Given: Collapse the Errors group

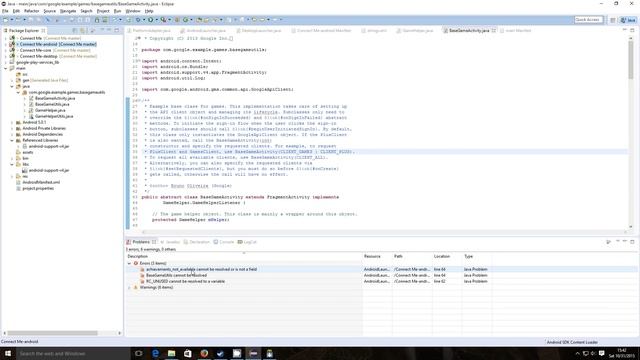Looking at the screenshot, I should coord(129,264).
